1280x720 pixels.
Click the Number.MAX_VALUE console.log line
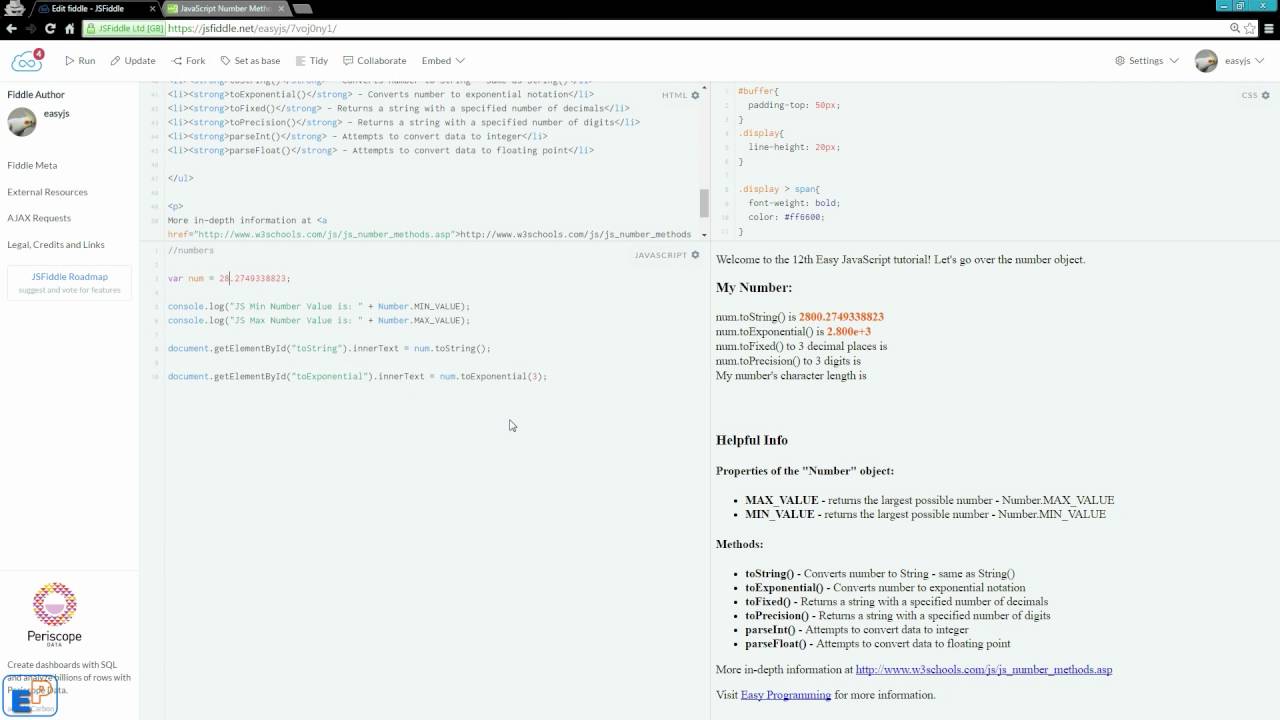point(319,320)
